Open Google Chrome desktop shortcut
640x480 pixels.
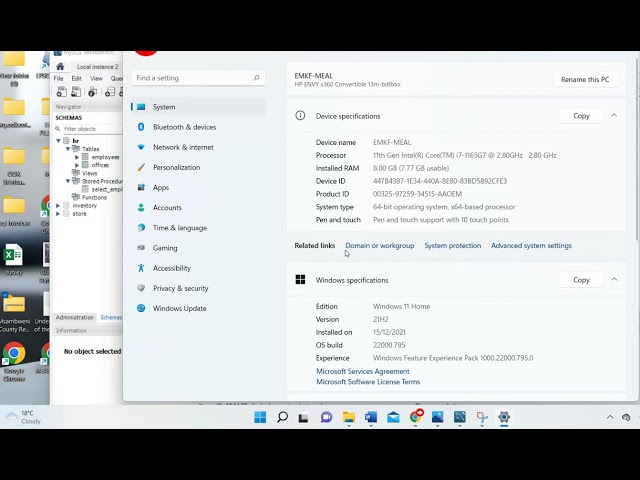point(14,361)
